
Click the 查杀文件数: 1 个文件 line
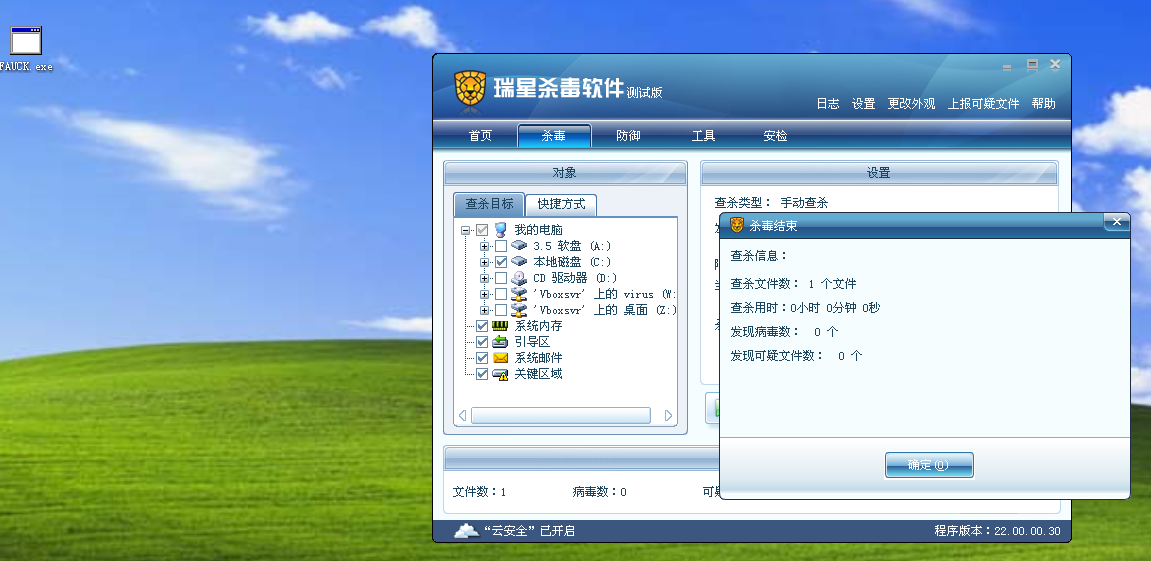tap(793, 284)
